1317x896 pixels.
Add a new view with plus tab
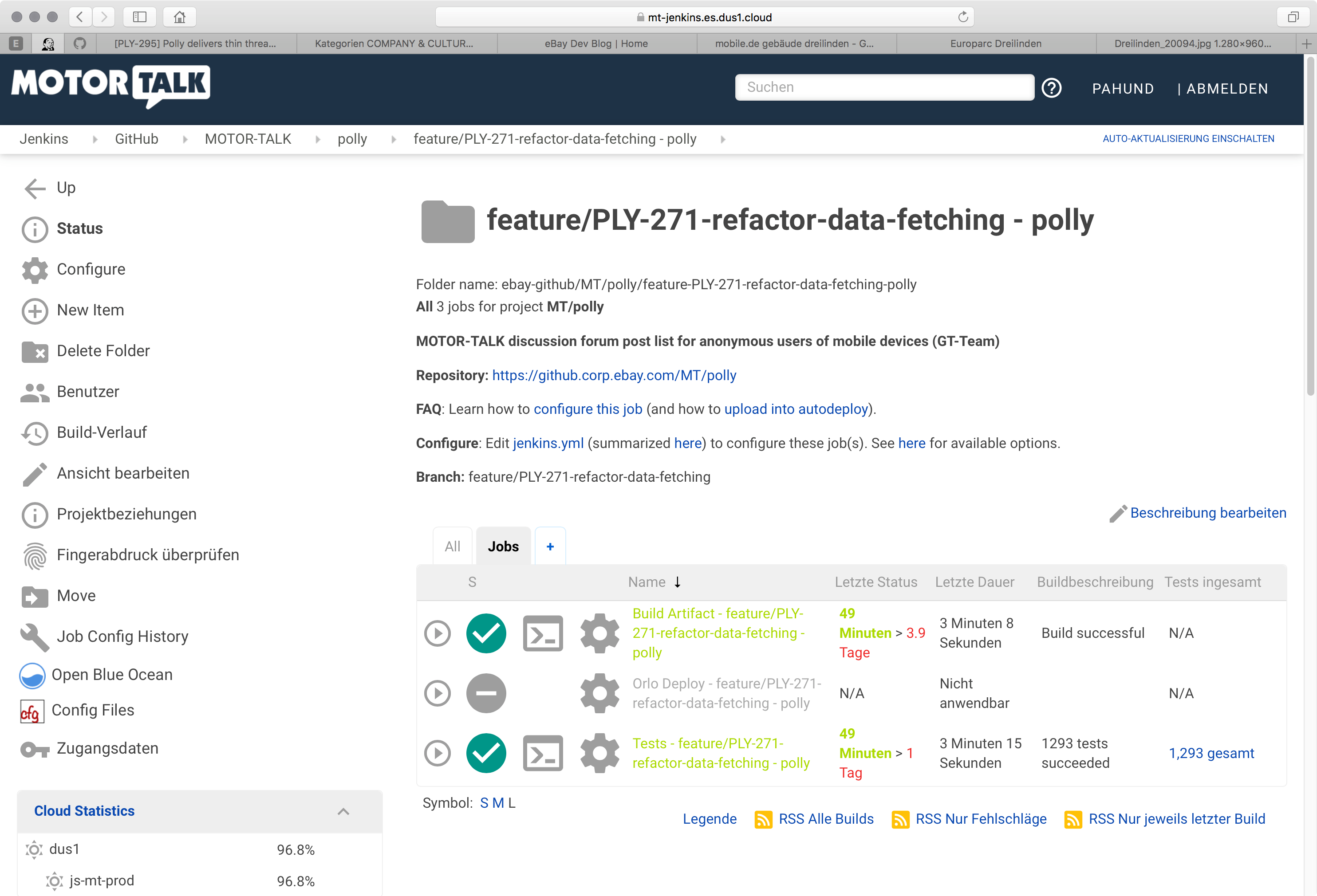(550, 546)
